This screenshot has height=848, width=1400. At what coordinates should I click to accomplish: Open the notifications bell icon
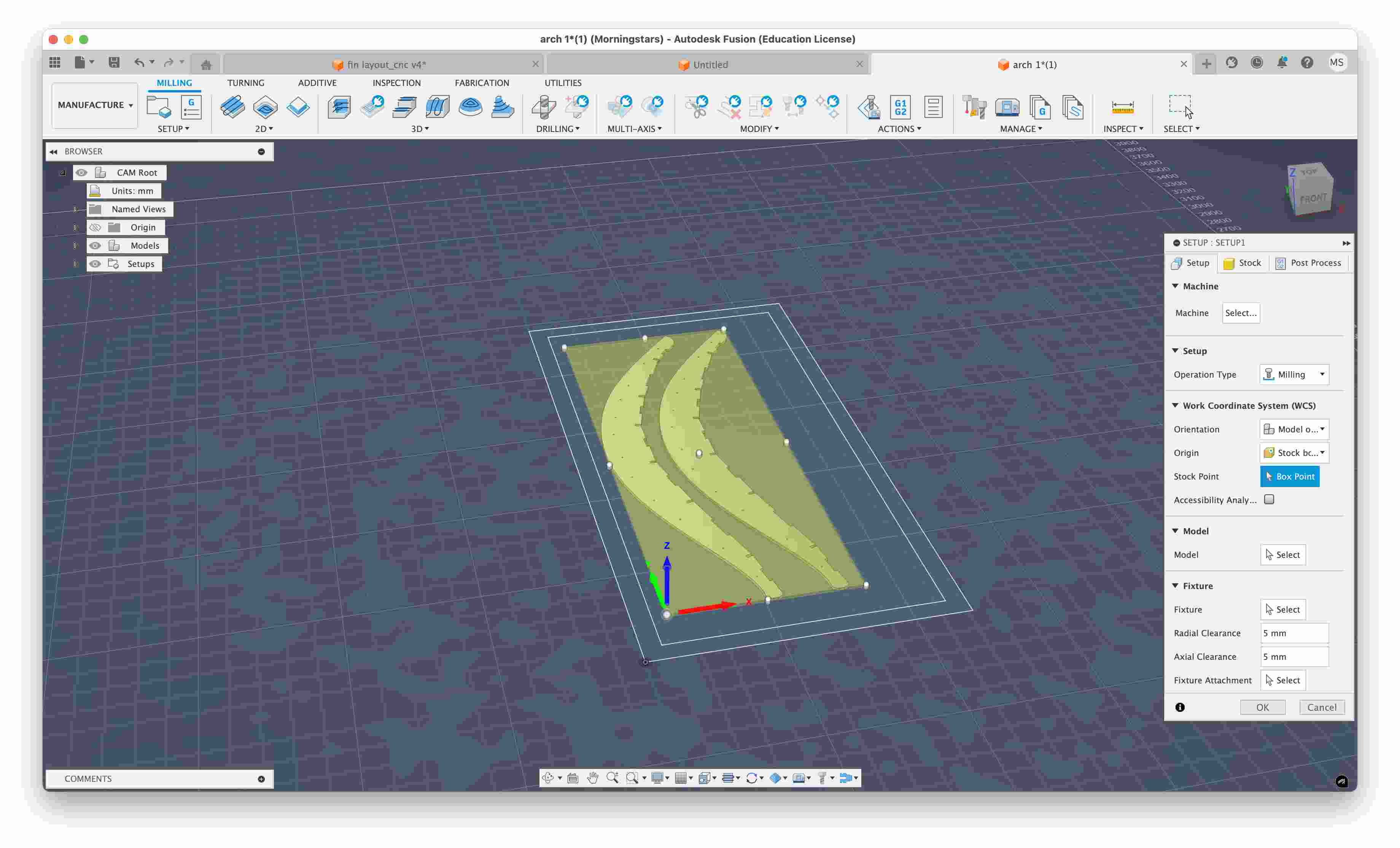(x=1281, y=62)
